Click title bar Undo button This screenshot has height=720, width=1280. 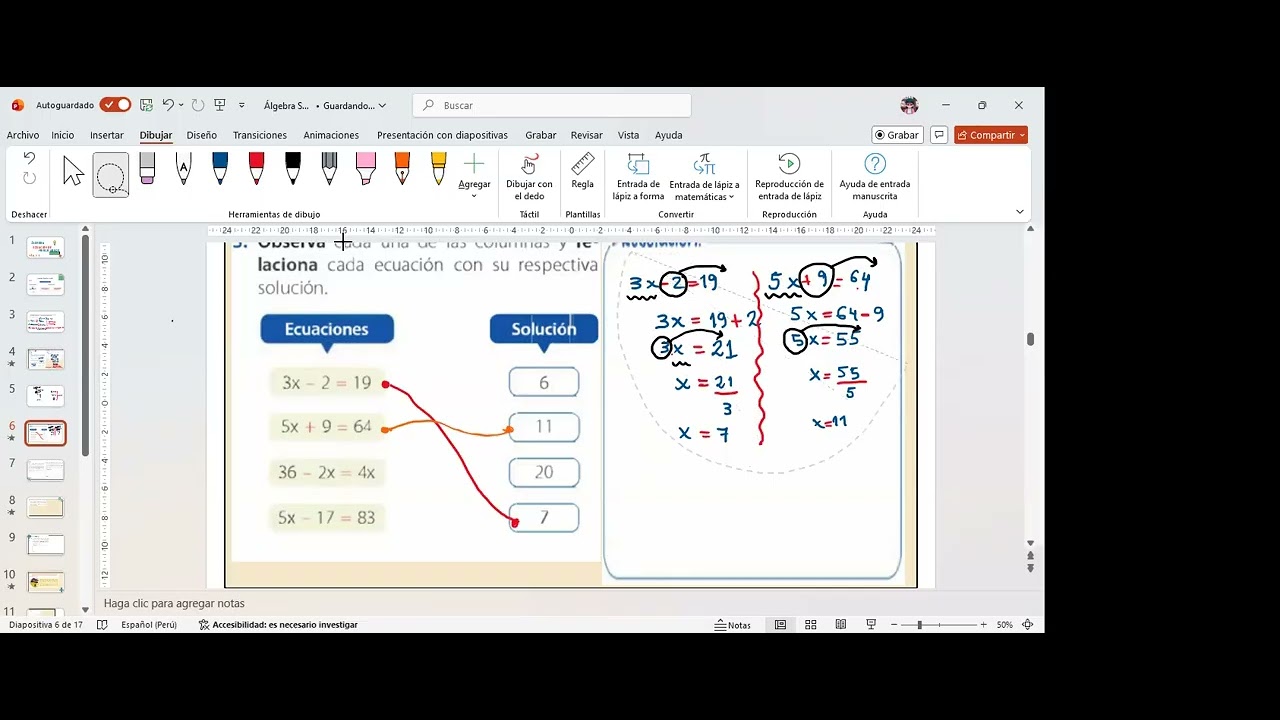(168, 105)
